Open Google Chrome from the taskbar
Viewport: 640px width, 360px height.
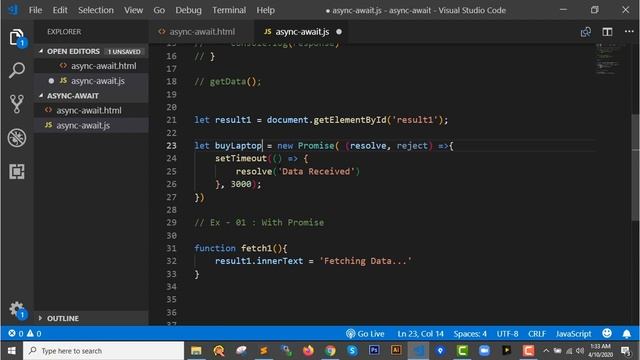click(x=330, y=351)
